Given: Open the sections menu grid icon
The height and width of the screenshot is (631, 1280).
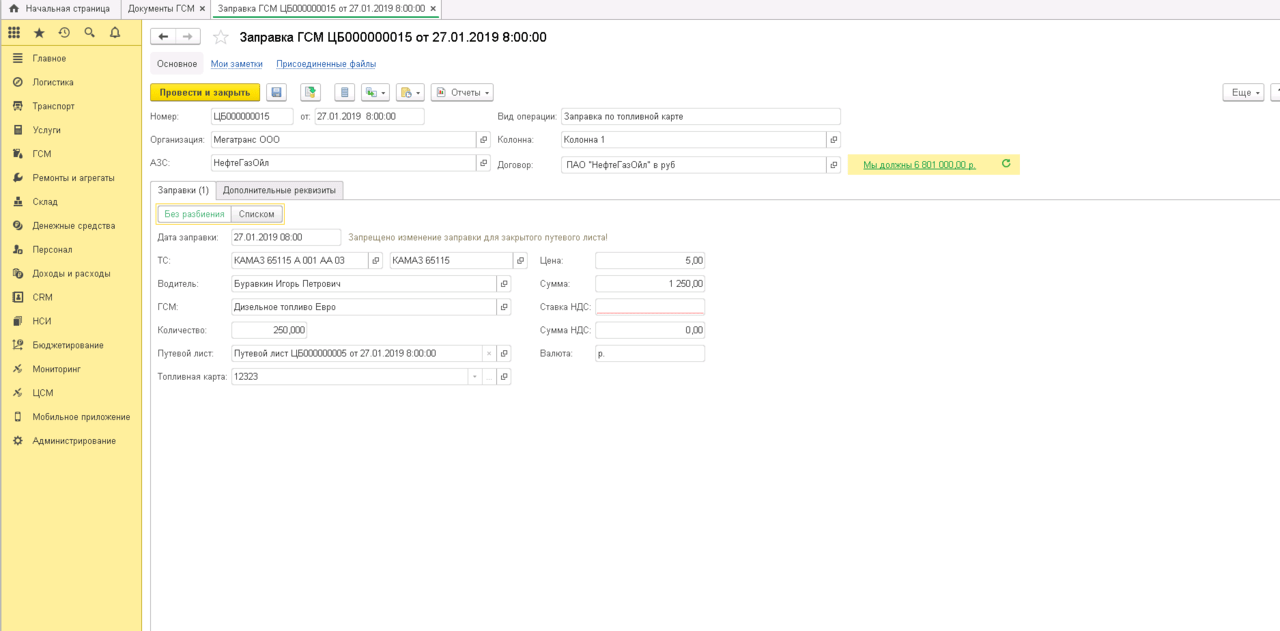Looking at the screenshot, I should [x=14, y=33].
